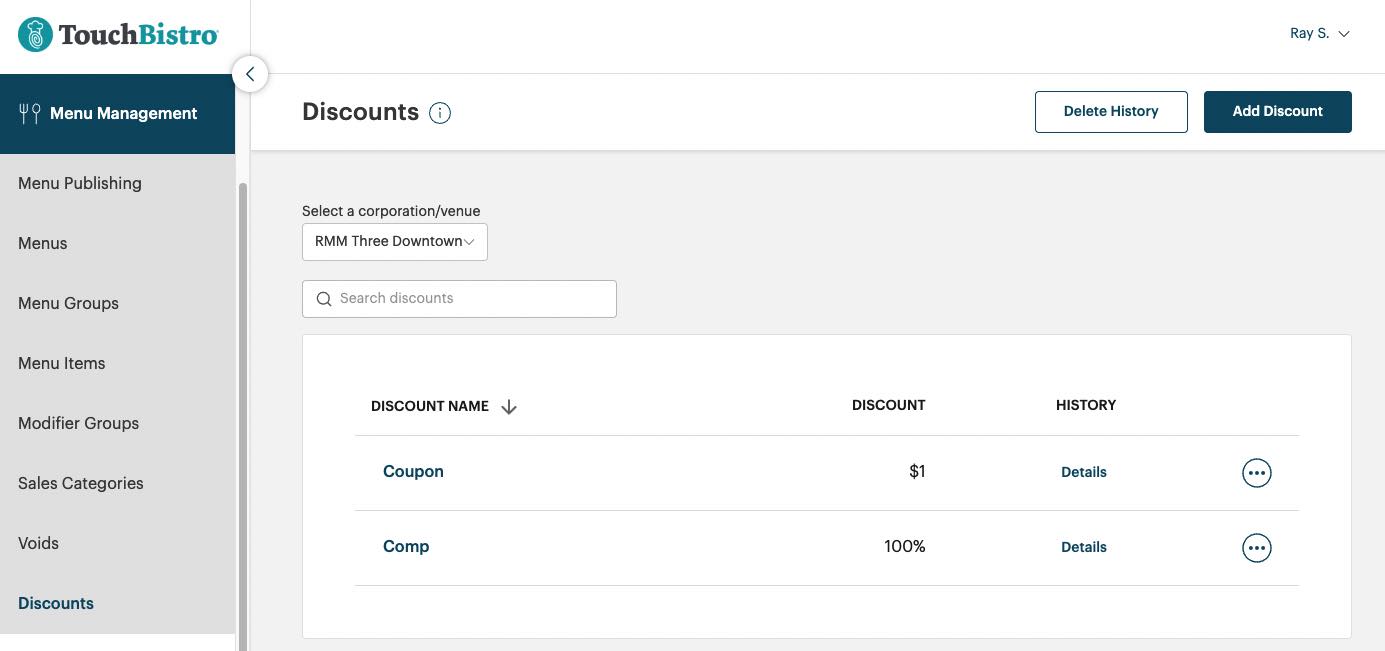Click the Add Discount button

coord(1277,111)
